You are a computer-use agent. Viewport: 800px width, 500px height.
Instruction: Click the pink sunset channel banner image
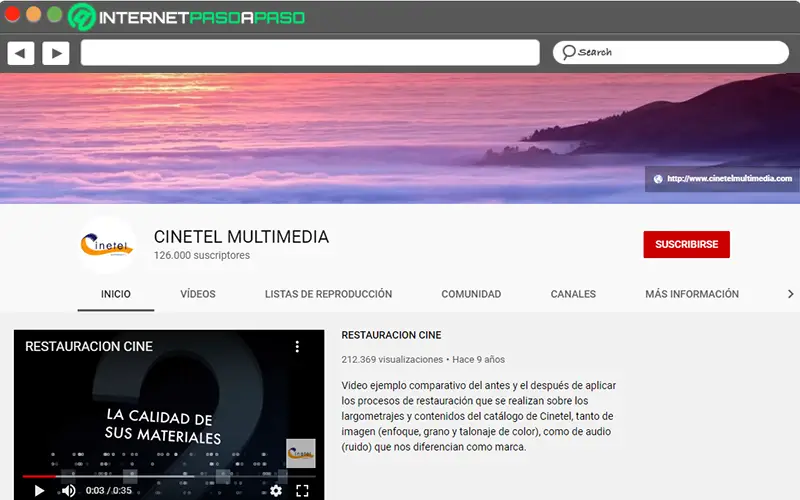click(x=400, y=138)
